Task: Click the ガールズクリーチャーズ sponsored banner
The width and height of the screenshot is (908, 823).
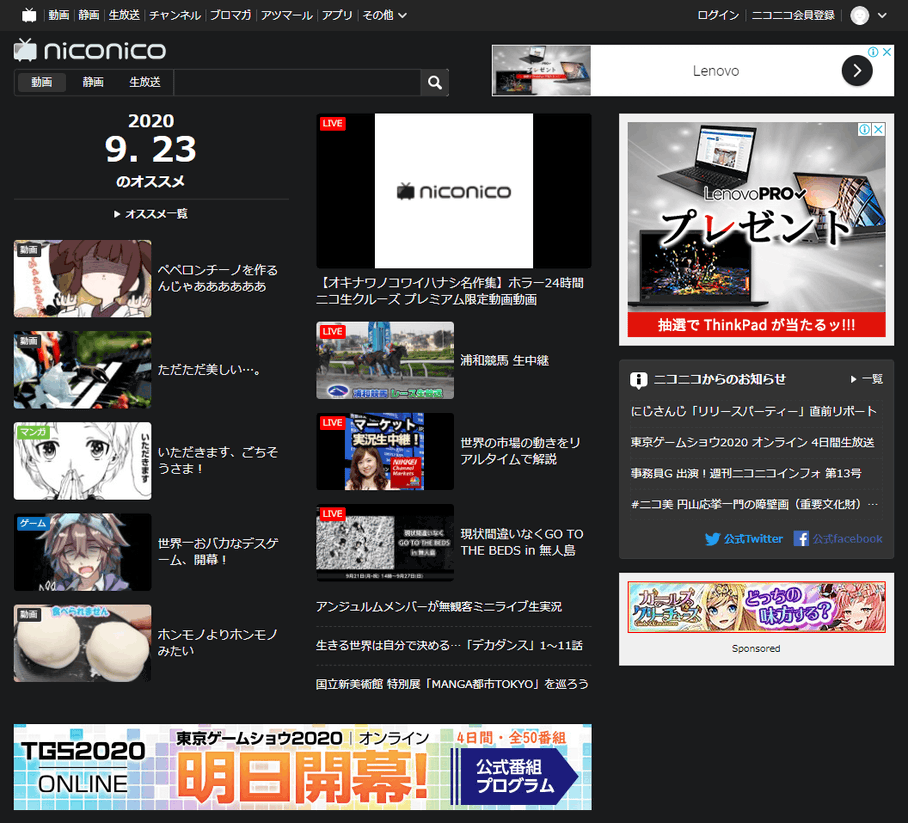Action: tap(756, 608)
